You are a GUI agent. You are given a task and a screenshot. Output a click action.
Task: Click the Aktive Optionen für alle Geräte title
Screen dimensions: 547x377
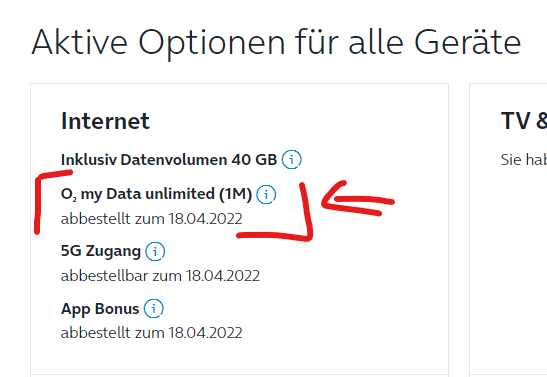tap(276, 43)
